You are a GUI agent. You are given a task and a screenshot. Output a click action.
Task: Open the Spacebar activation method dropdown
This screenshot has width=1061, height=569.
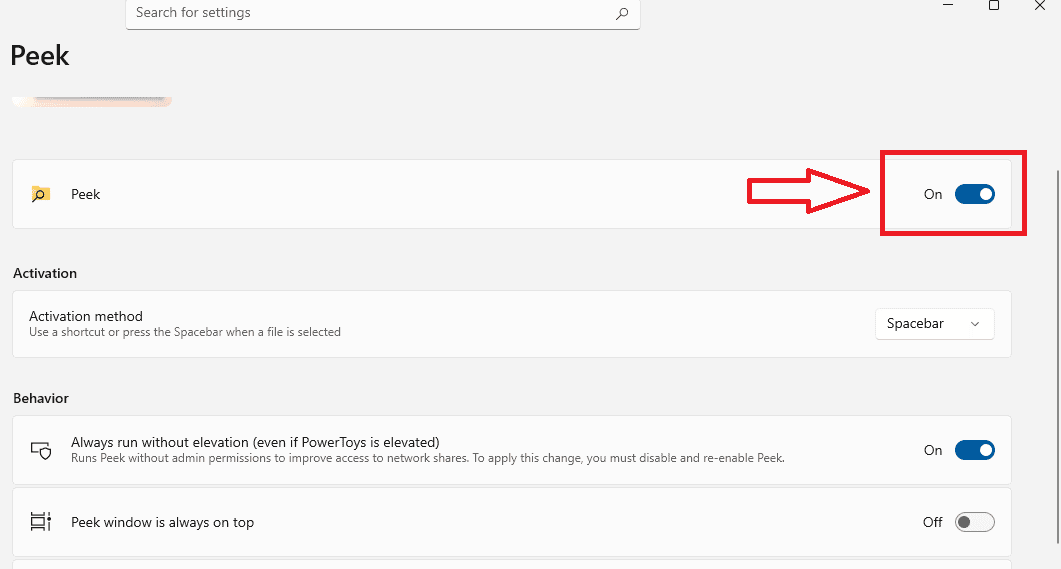click(x=934, y=323)
